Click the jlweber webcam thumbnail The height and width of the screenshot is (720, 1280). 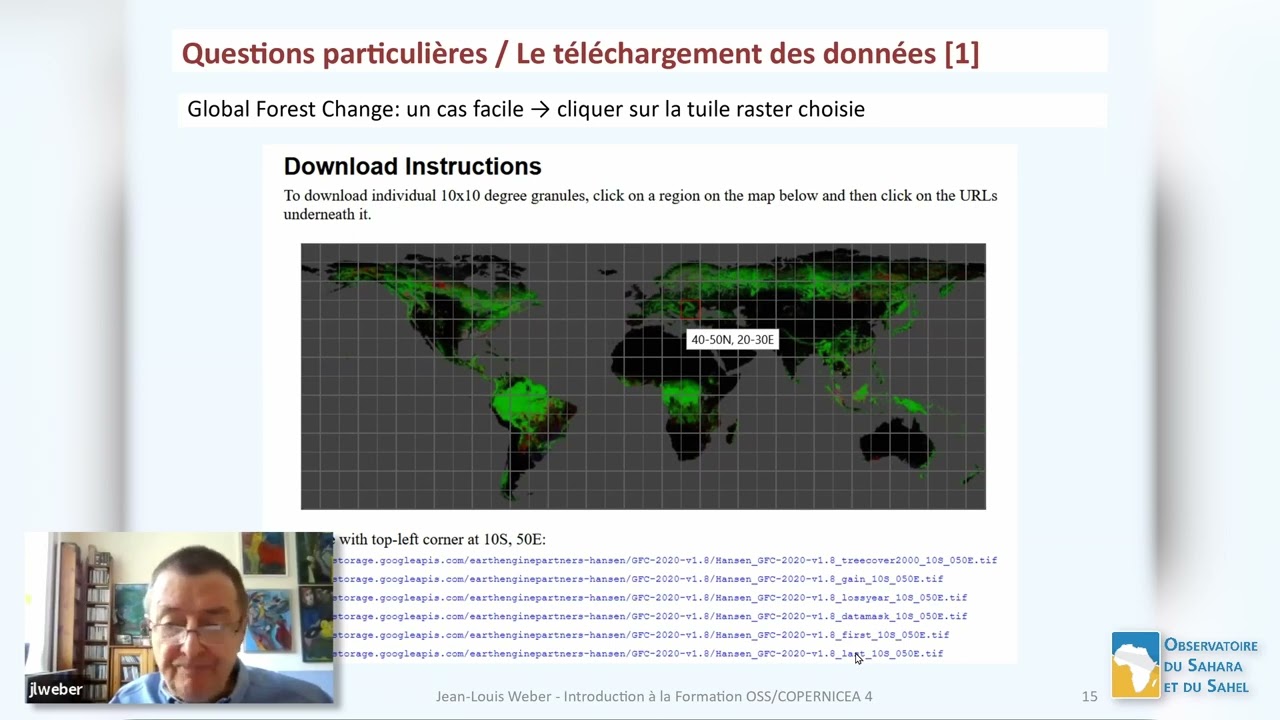pyautogui.click(x=179, y=617)
